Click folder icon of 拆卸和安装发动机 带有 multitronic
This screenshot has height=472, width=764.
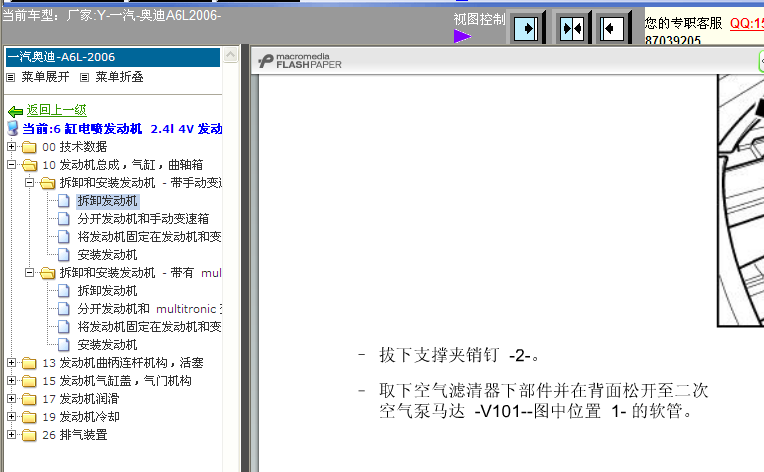[47, 273]
